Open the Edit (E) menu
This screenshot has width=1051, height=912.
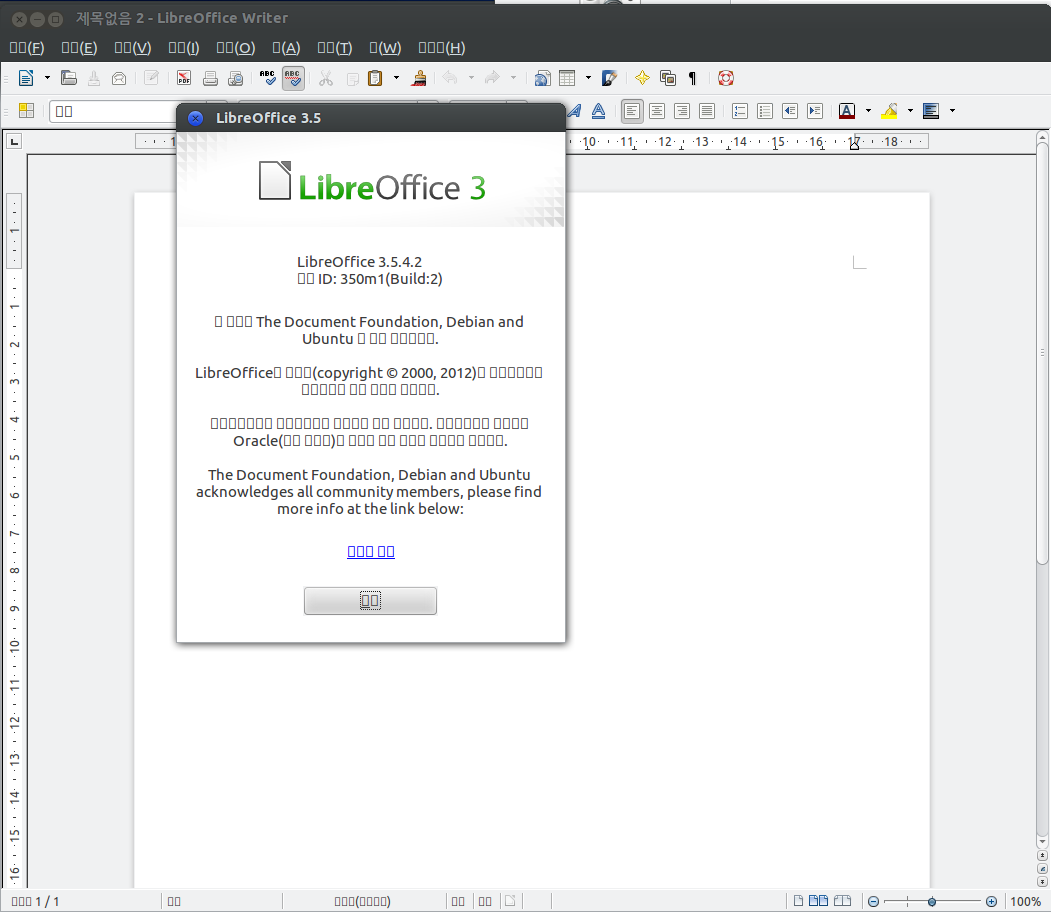click(79, 48)
